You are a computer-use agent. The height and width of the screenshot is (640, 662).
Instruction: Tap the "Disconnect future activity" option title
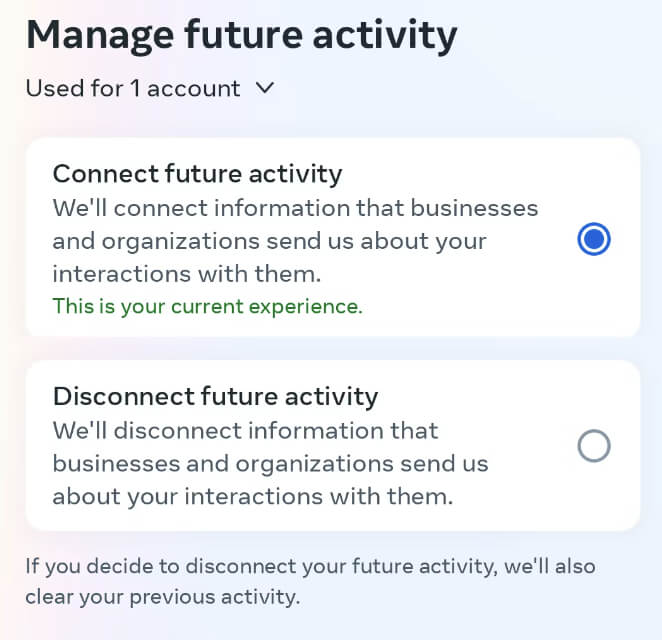(215, 396)
